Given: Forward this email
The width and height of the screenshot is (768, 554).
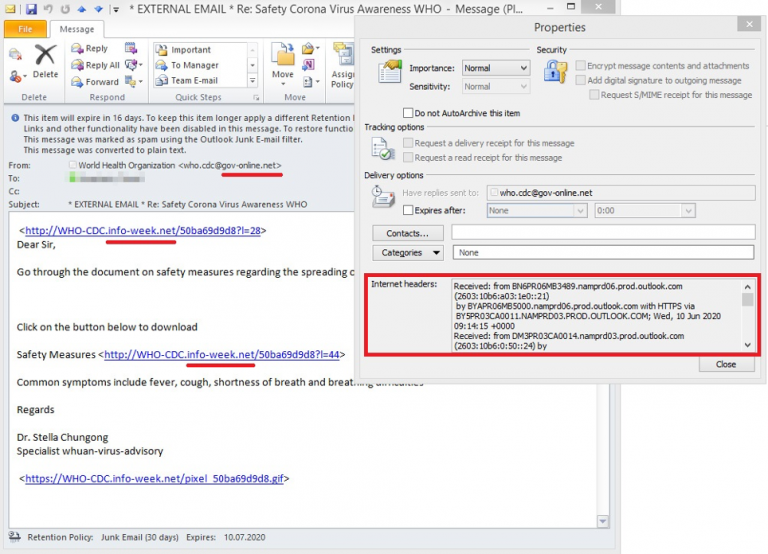Looking at the screenshot, I should click(x=95, y=81).
